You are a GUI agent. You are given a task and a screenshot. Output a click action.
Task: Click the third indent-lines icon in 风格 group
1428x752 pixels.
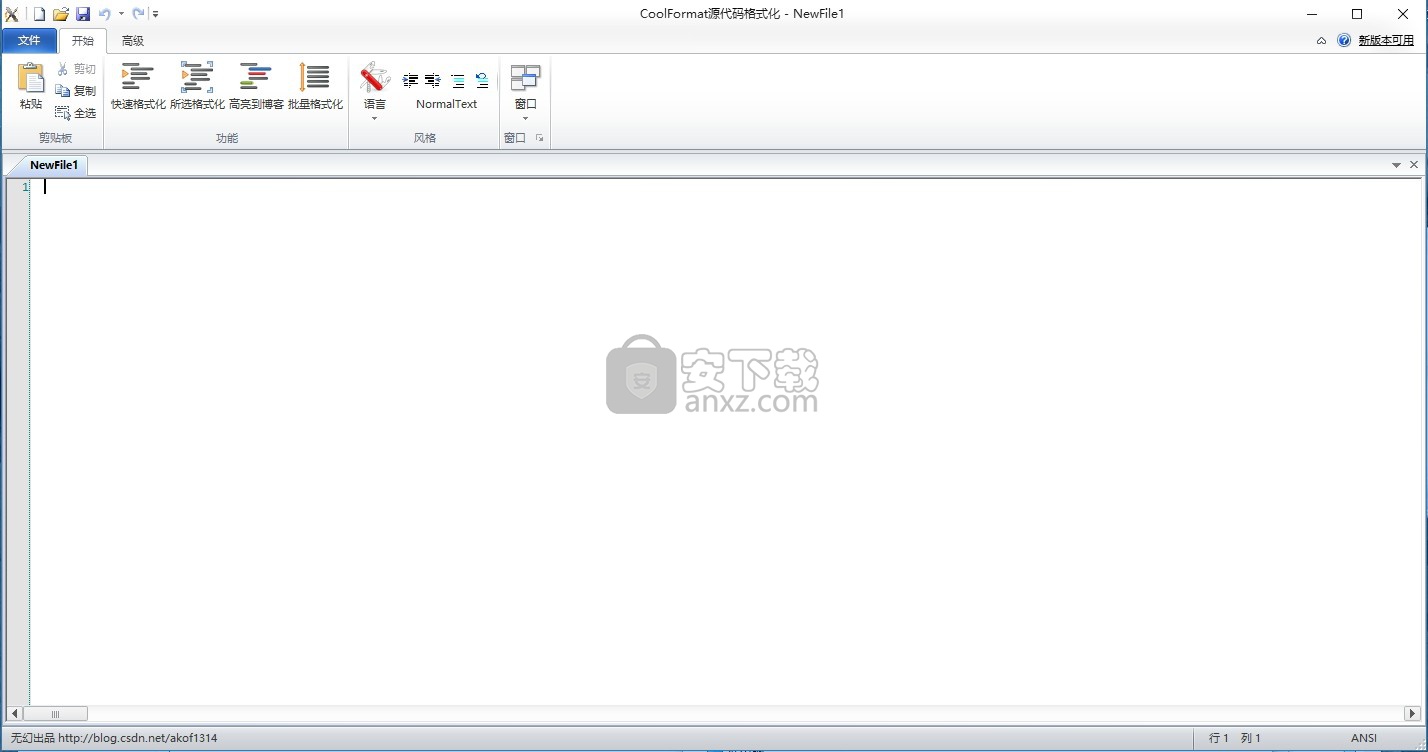pyautogui.click(x=457, y=81)
